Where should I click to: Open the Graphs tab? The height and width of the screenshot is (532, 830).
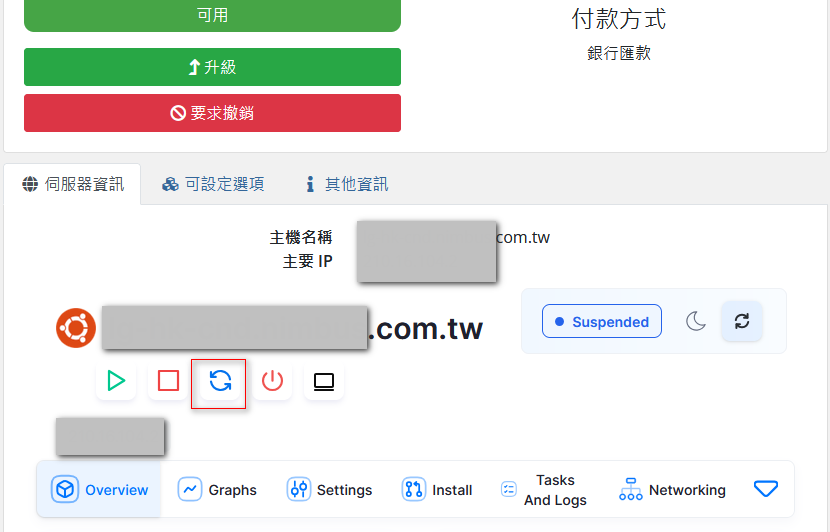[x=218, y=489]
